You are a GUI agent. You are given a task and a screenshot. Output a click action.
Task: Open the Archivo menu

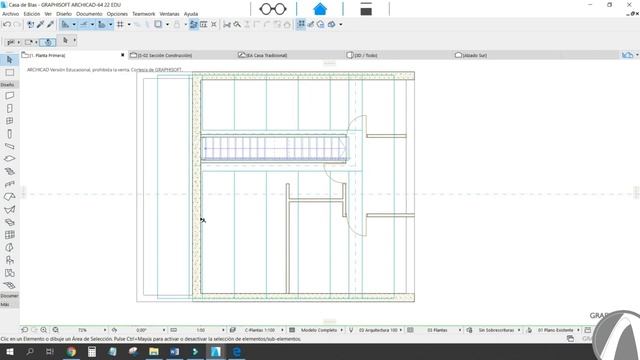pos(11,14)
